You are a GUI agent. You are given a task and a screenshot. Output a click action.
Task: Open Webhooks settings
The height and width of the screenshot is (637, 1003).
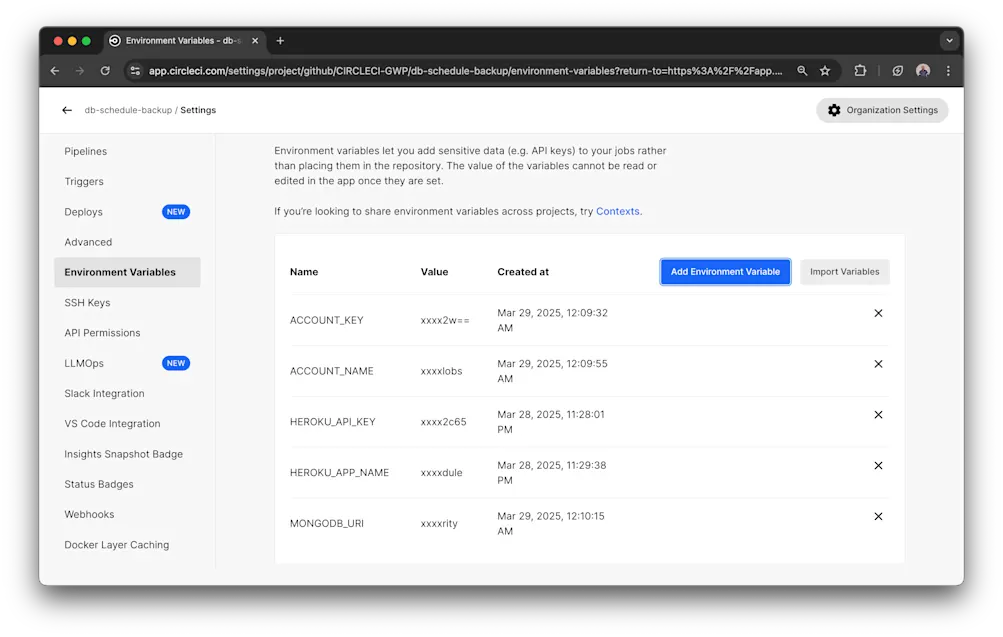point(89,515)
